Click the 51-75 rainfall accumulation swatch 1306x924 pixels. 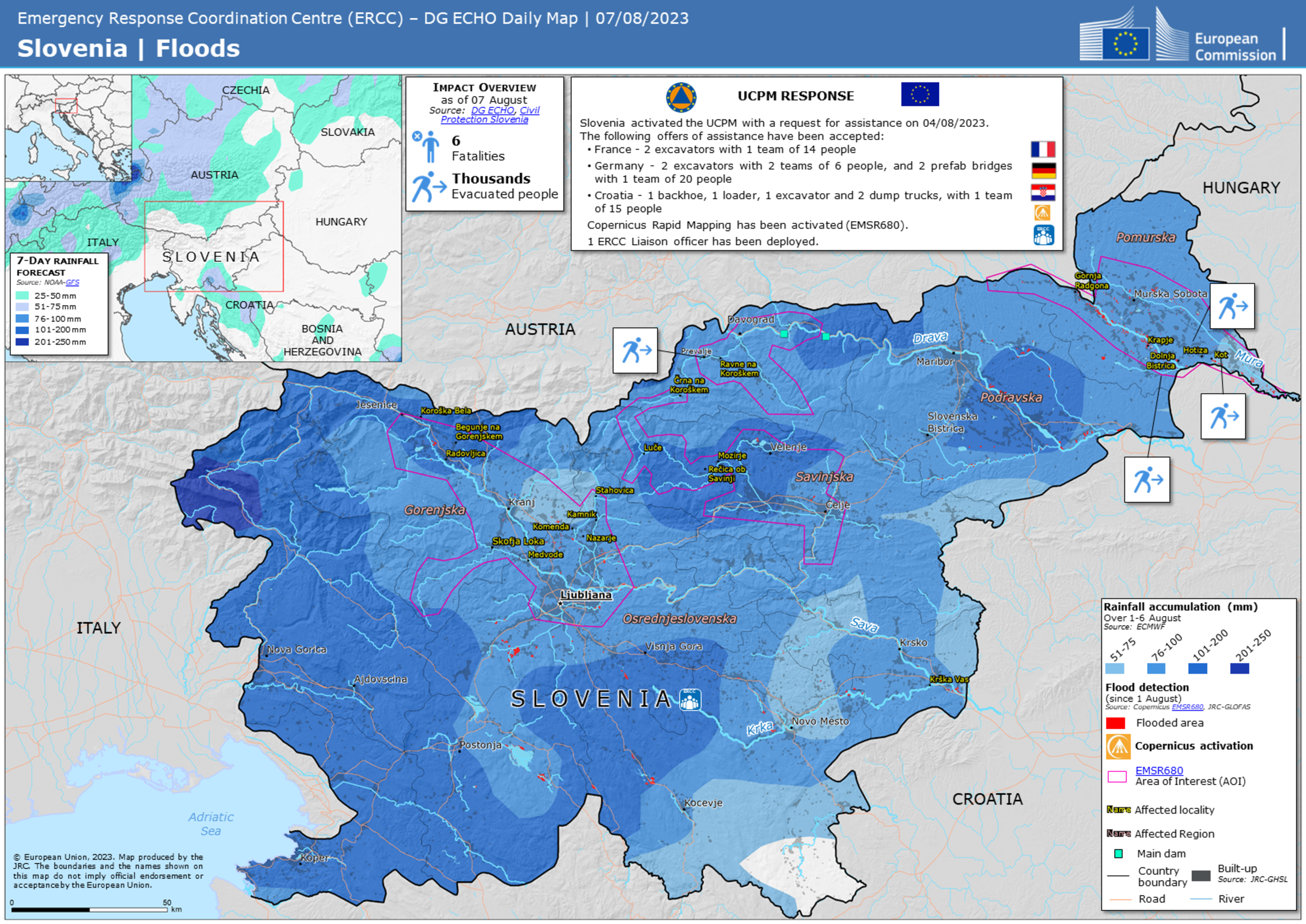click(x=1114, y=668)
